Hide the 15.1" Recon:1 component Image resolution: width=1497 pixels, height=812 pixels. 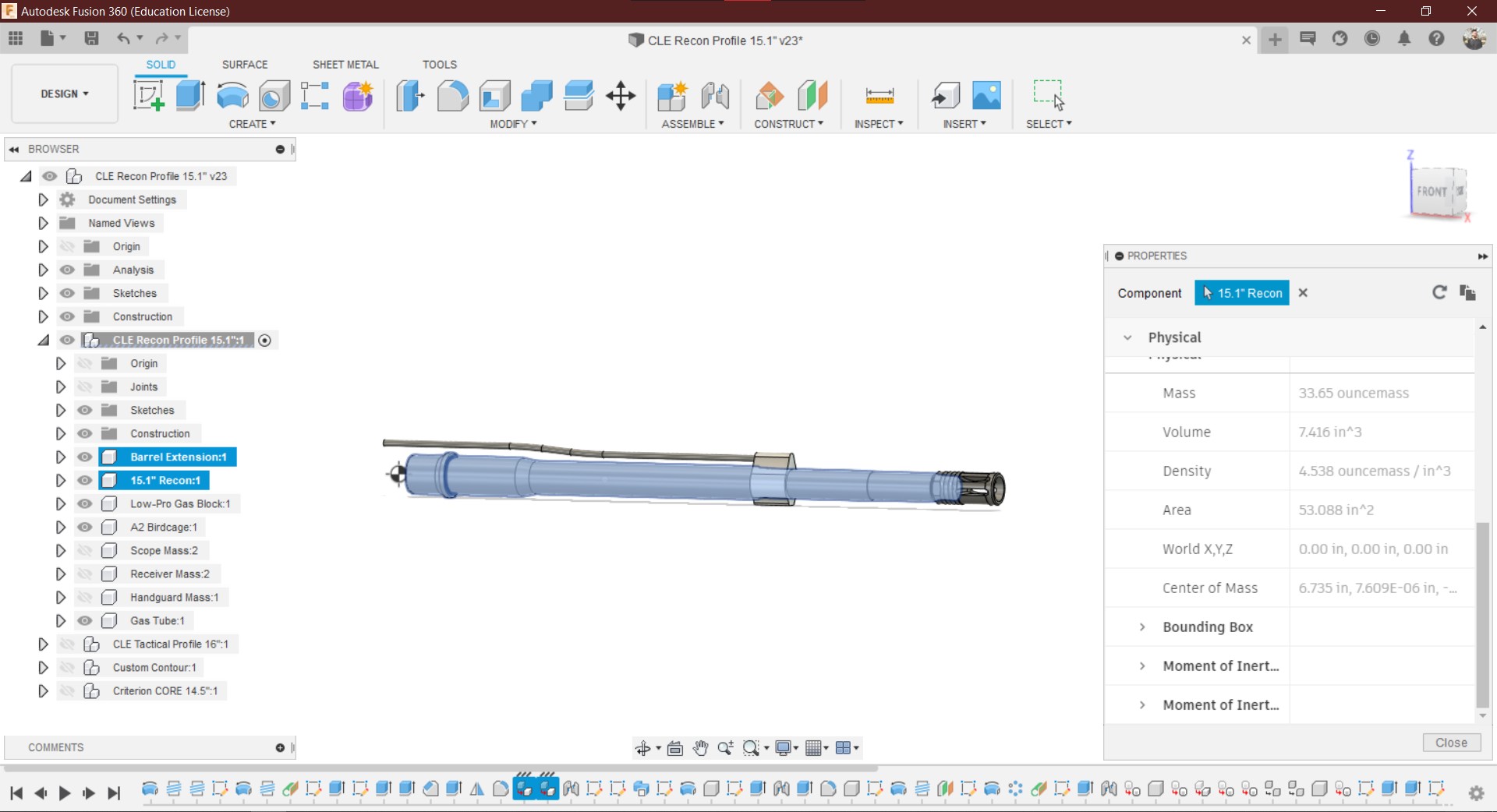tap(85, 480)
